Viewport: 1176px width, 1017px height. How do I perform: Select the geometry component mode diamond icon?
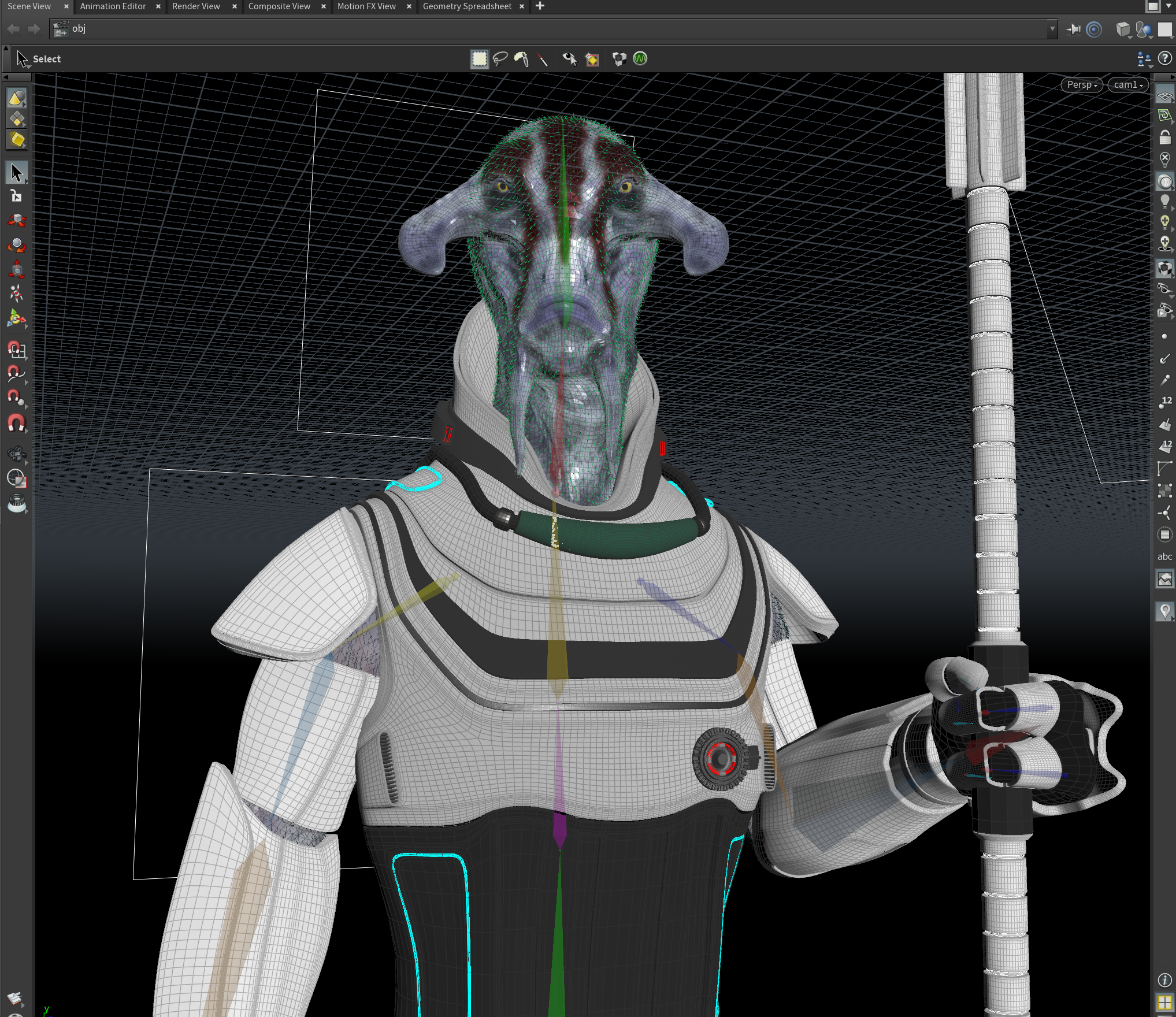click(16, 119)
